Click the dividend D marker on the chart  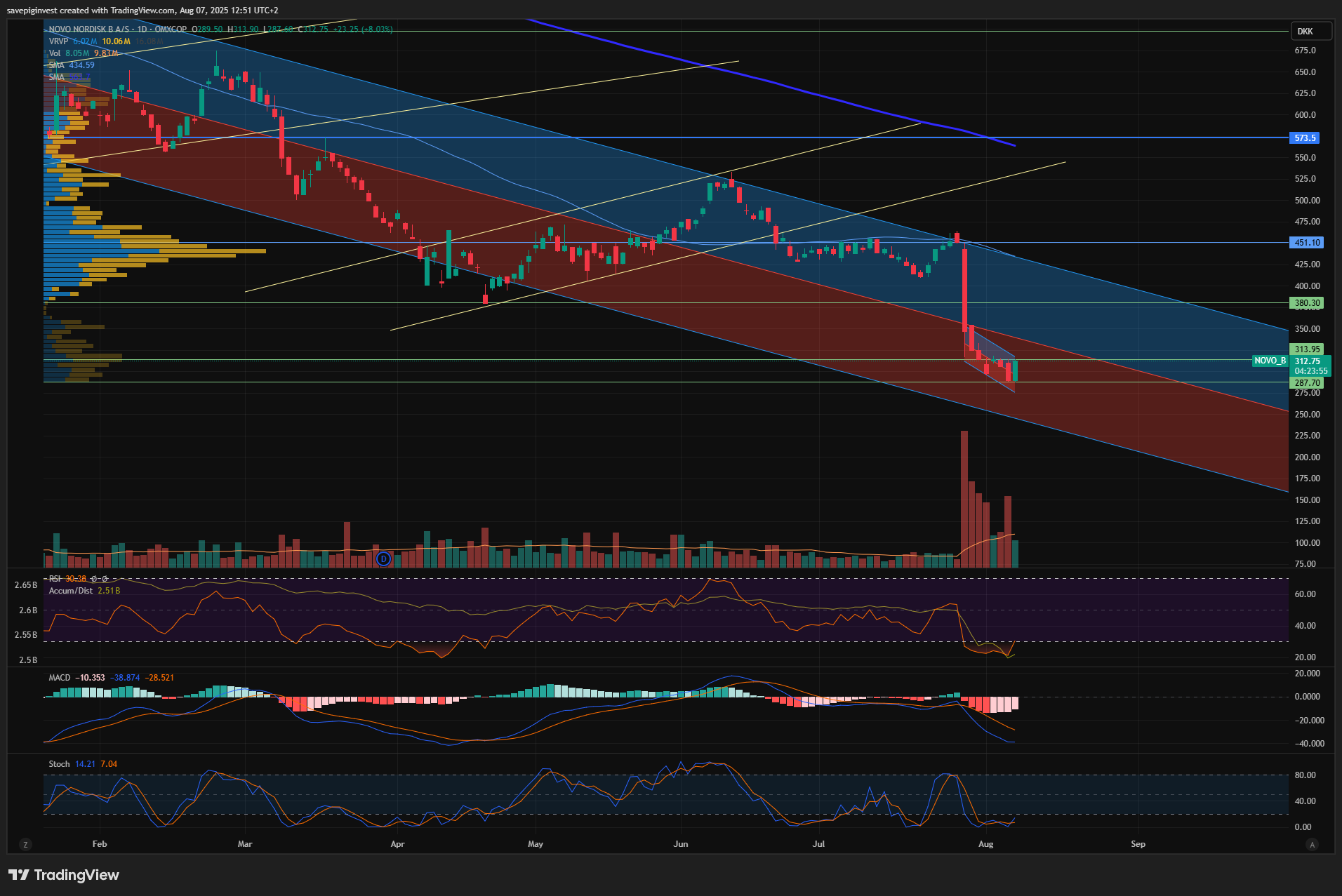coord(383,559)
